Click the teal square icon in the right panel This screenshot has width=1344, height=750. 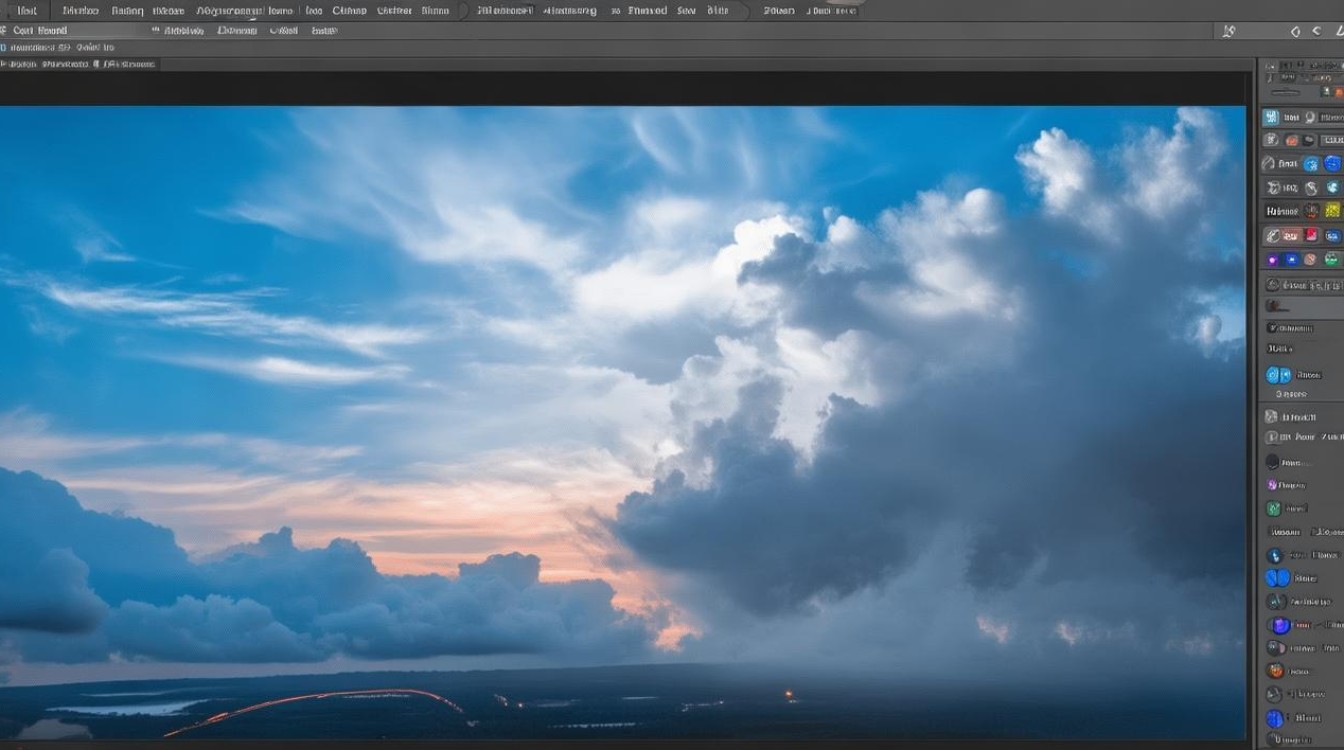click(1271, 117)
